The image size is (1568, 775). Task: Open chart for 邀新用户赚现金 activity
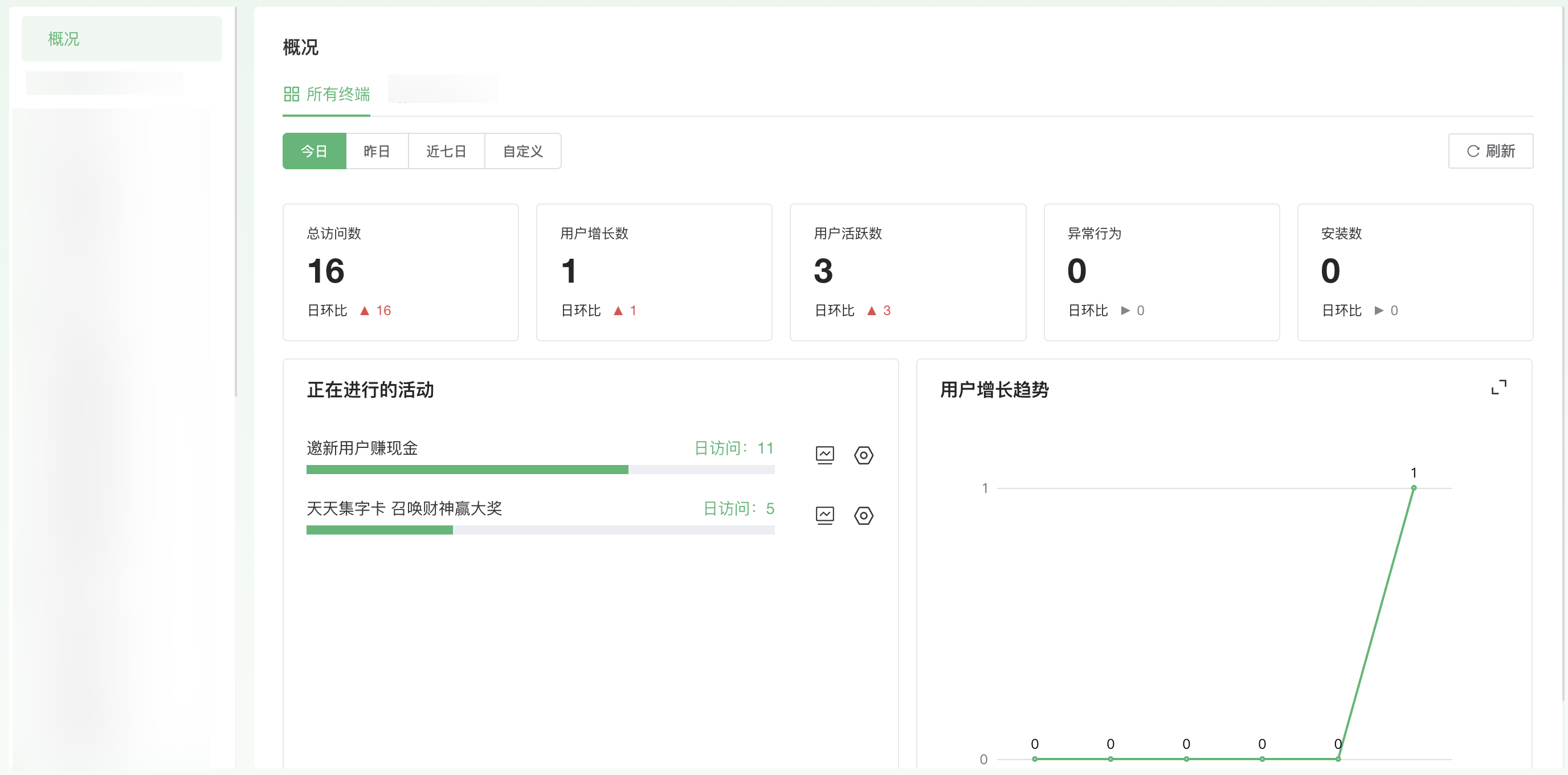click(x=824, y=455)
